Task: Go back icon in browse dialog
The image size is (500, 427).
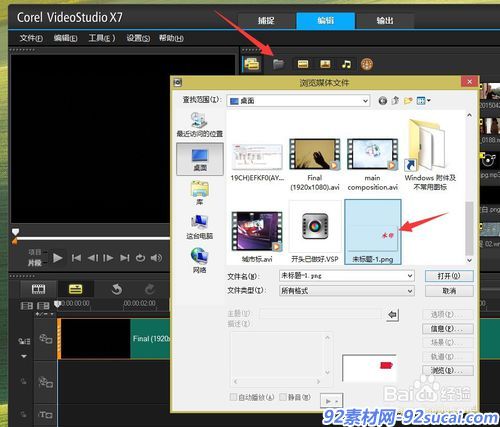Action: tap(383, 100)
